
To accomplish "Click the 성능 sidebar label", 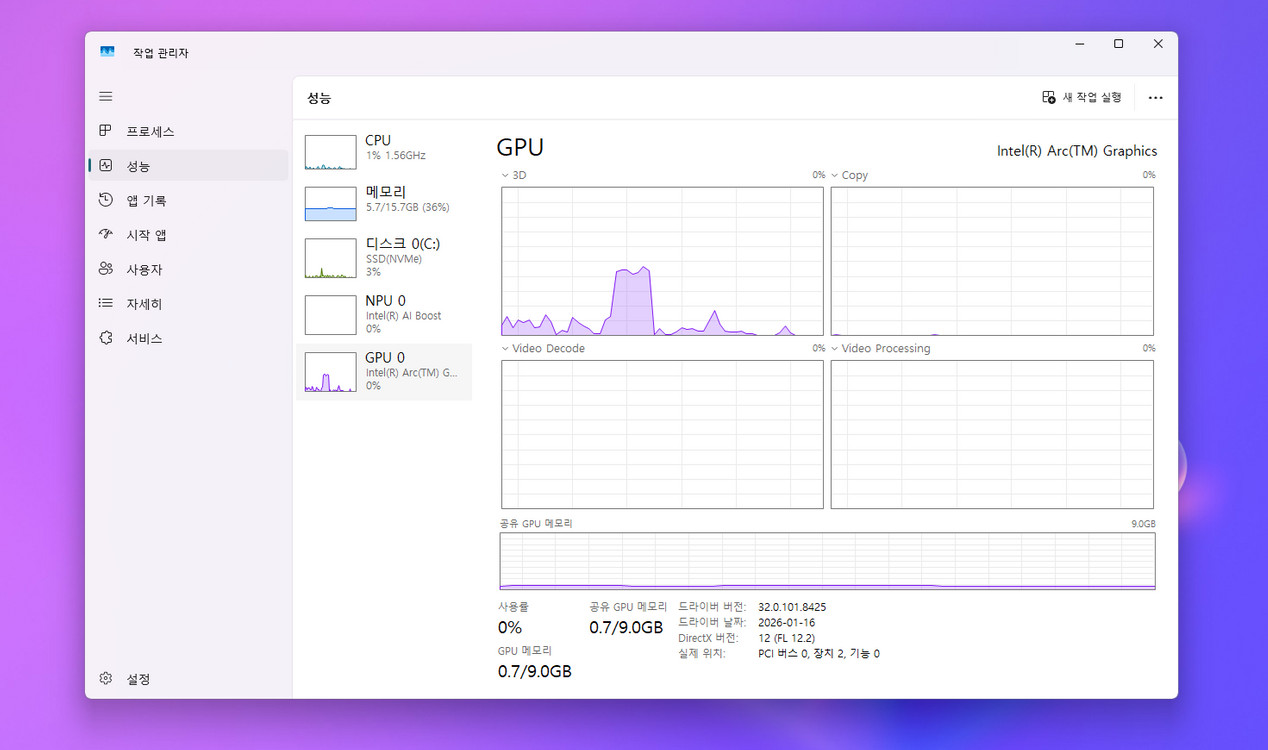I will coord(138,166).
